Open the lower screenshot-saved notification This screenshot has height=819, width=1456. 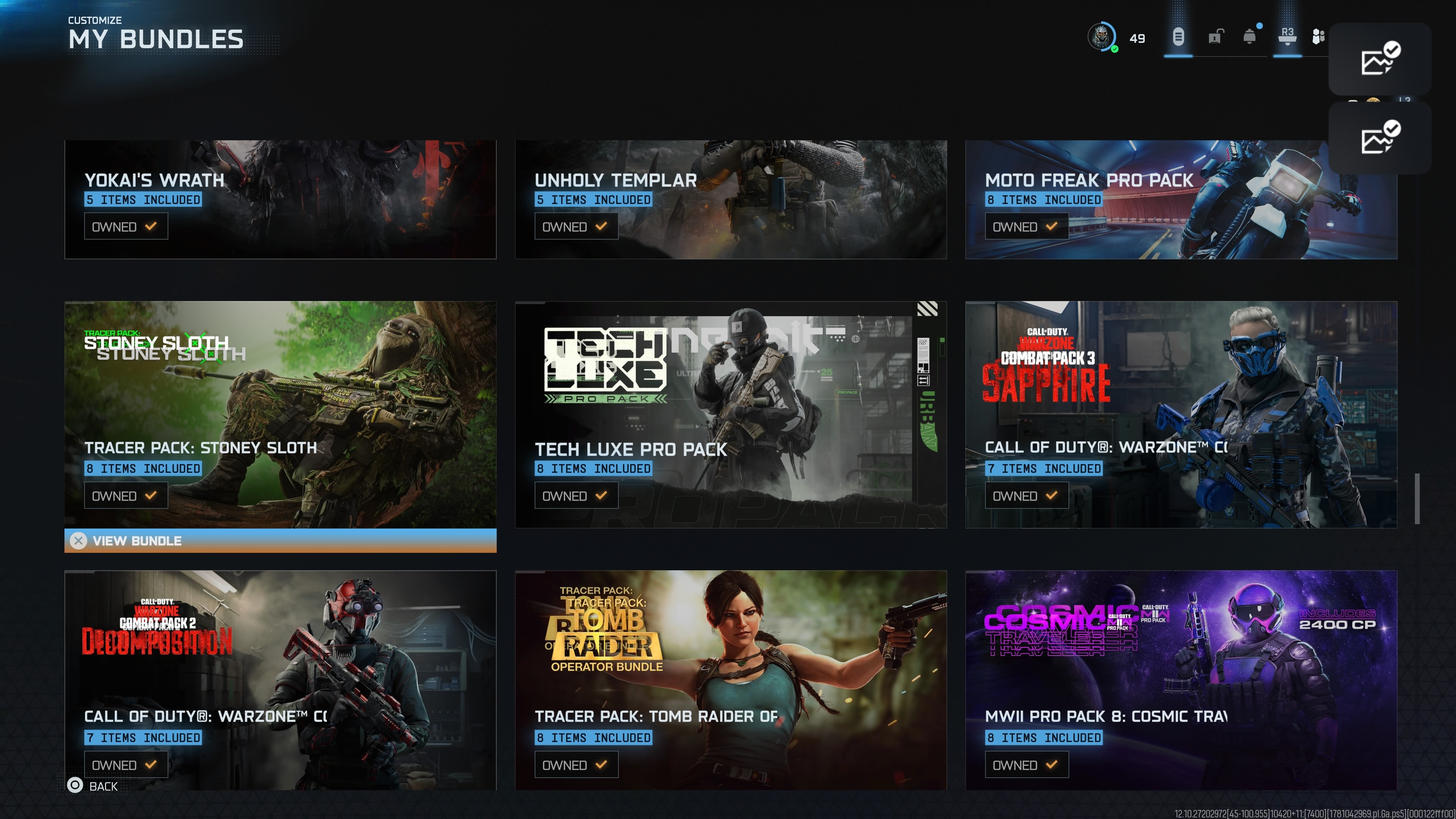1380,137
